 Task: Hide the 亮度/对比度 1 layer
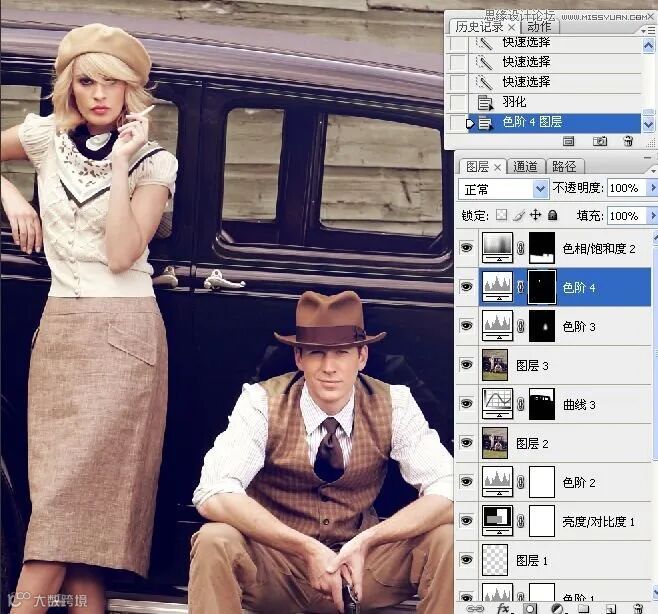coord(466,520)
